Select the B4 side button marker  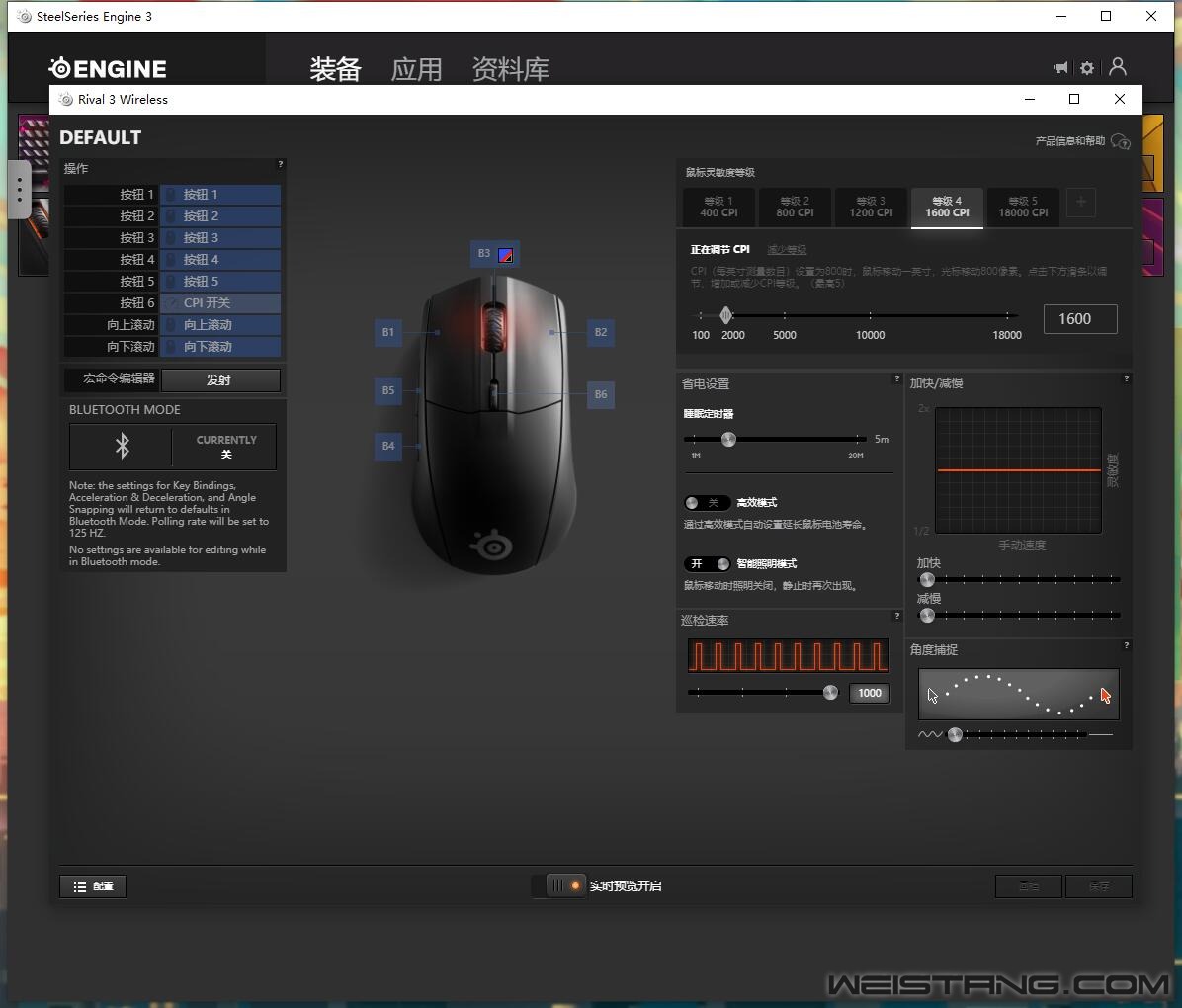387,446
